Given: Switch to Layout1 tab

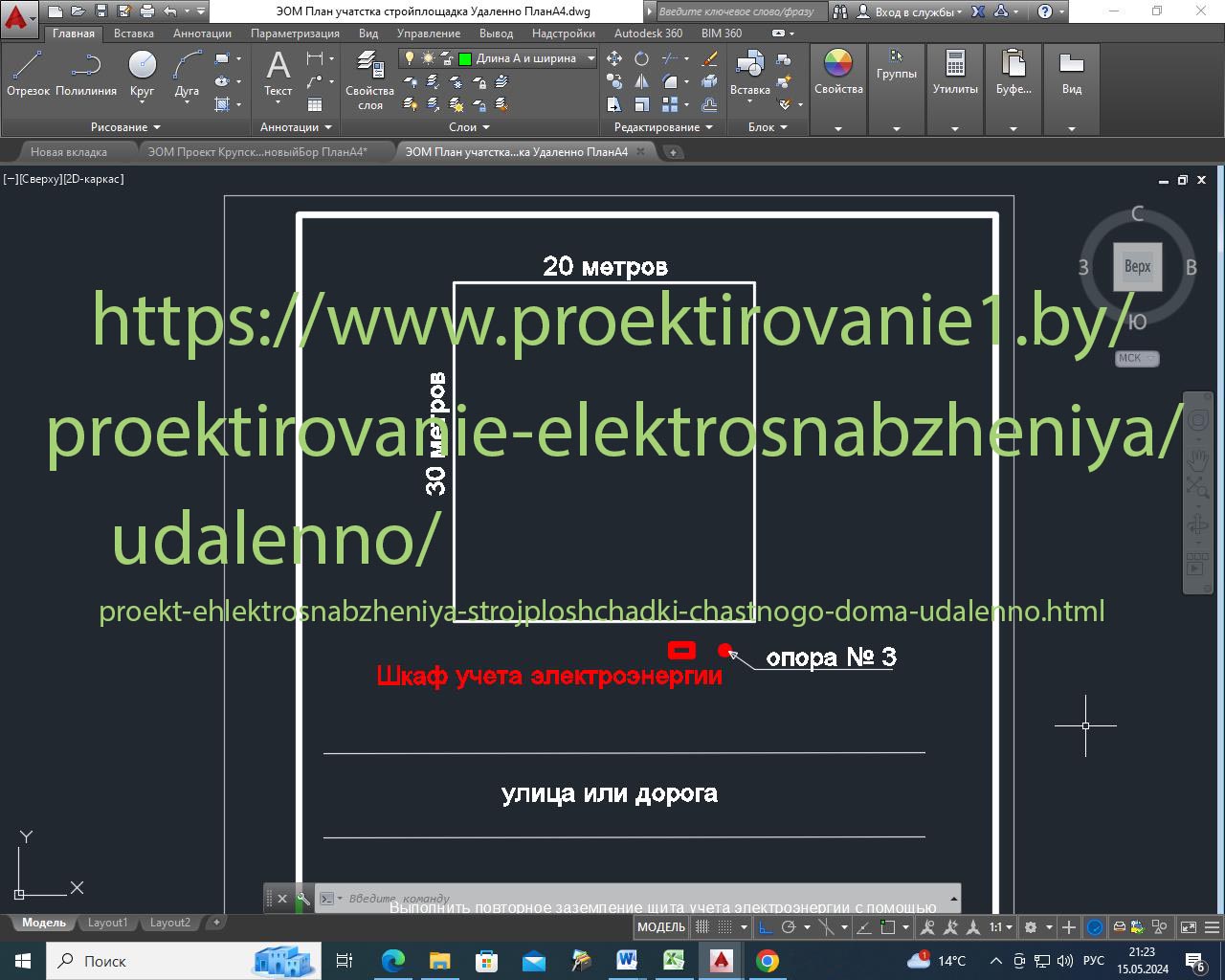Looking at the screenshot, I should click(x=107, y=923).
